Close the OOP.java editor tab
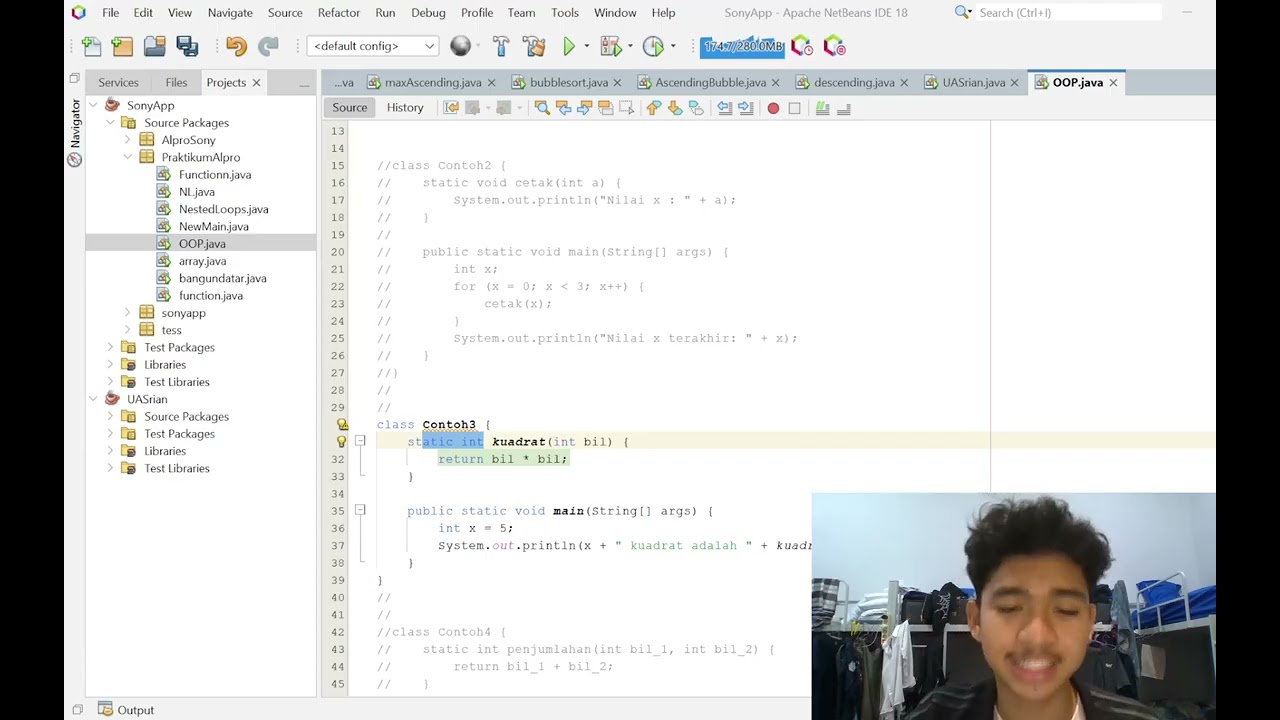 pos(1113,83)
